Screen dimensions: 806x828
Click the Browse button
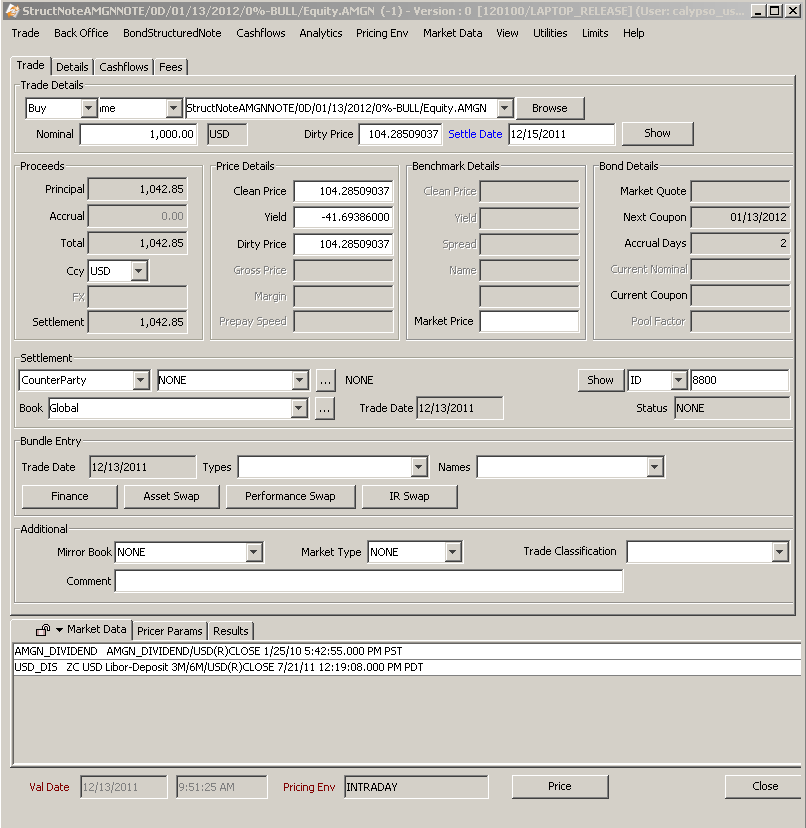[x=550, y=108]
